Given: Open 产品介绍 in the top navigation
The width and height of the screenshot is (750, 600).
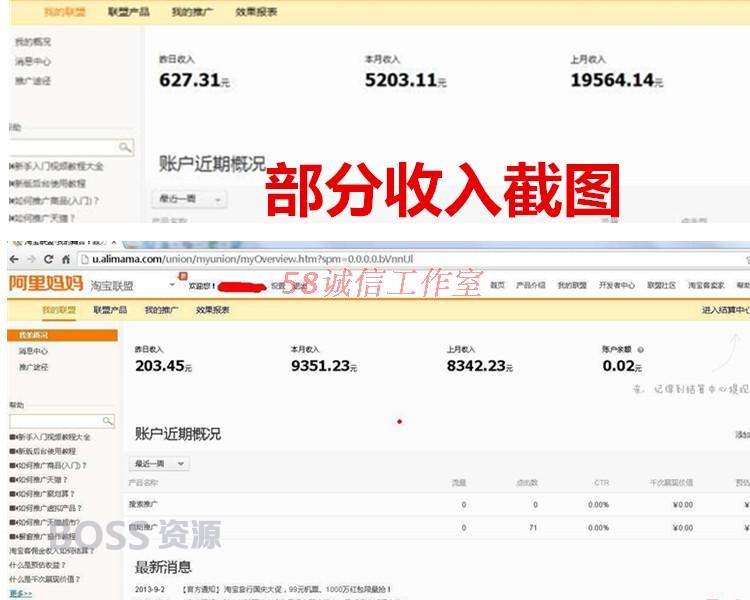Looking at the screenshot, I should [530, 285].
